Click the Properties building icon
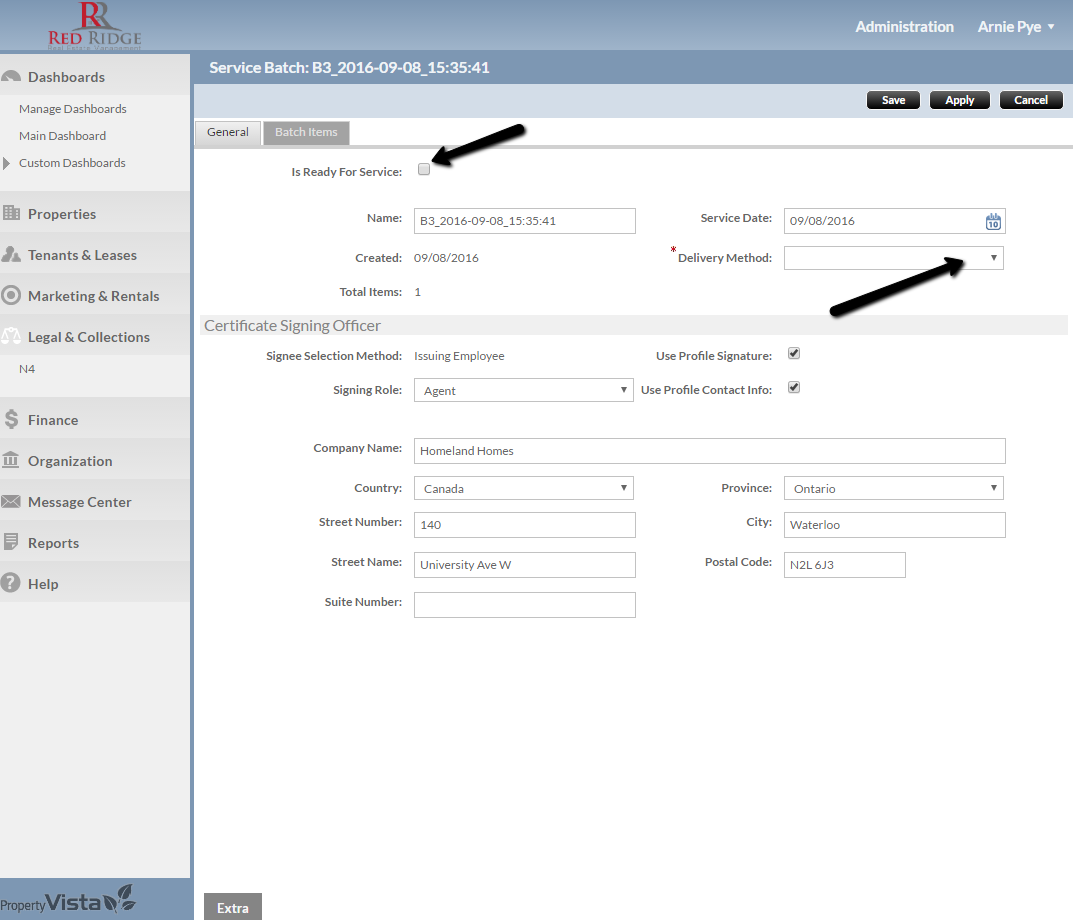This screenshot has height=920, width=1073. tap(12, 214)
